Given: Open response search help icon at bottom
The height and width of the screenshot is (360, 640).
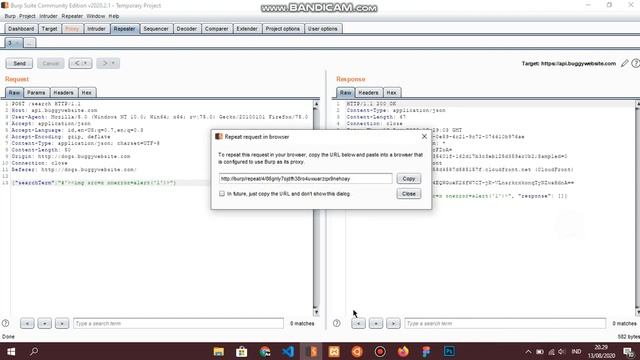Looking at the screenshot, I should point(336,323).
